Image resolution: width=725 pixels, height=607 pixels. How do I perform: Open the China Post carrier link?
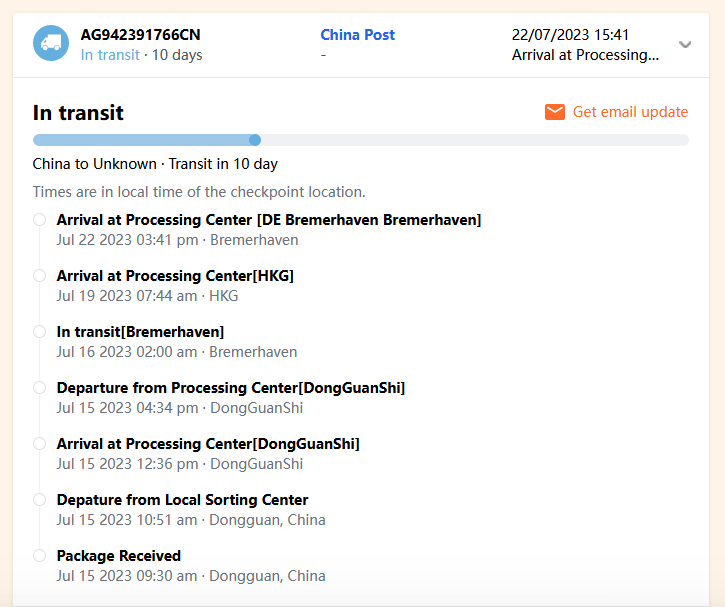pos(357,35)
